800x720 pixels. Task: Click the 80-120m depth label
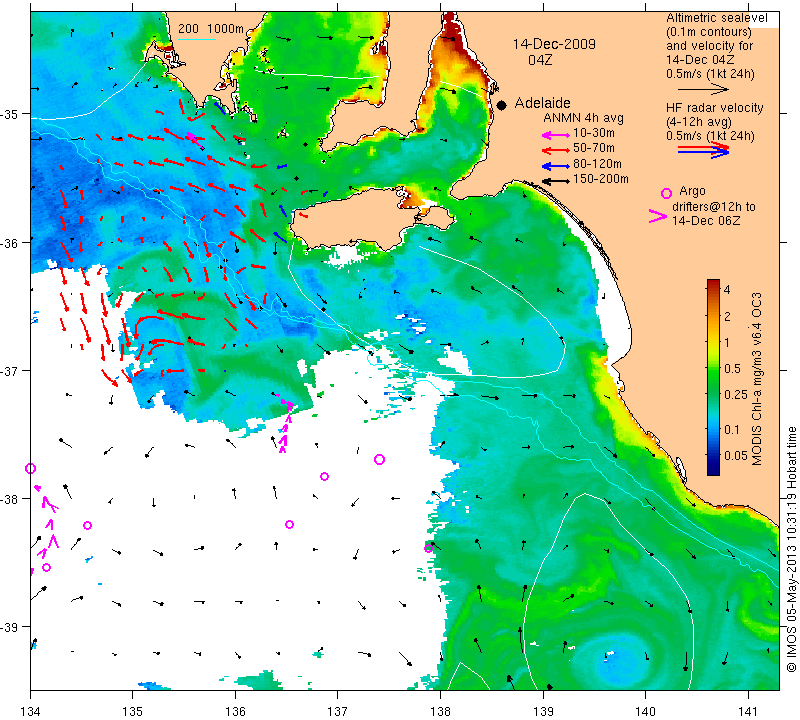pyautogui.click(x=597, y=164)
